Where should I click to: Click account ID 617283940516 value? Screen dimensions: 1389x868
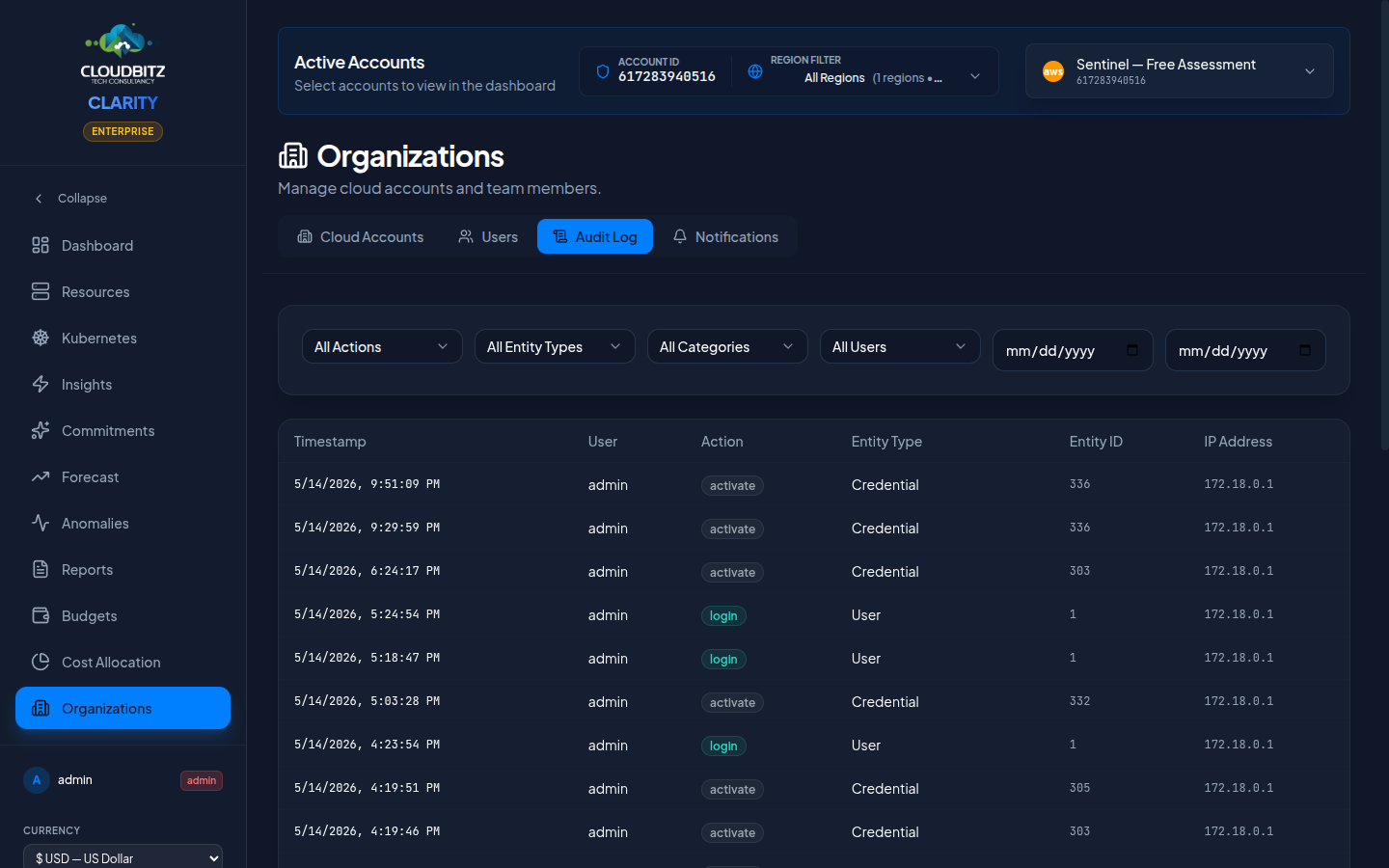click(x=667, y=76)
